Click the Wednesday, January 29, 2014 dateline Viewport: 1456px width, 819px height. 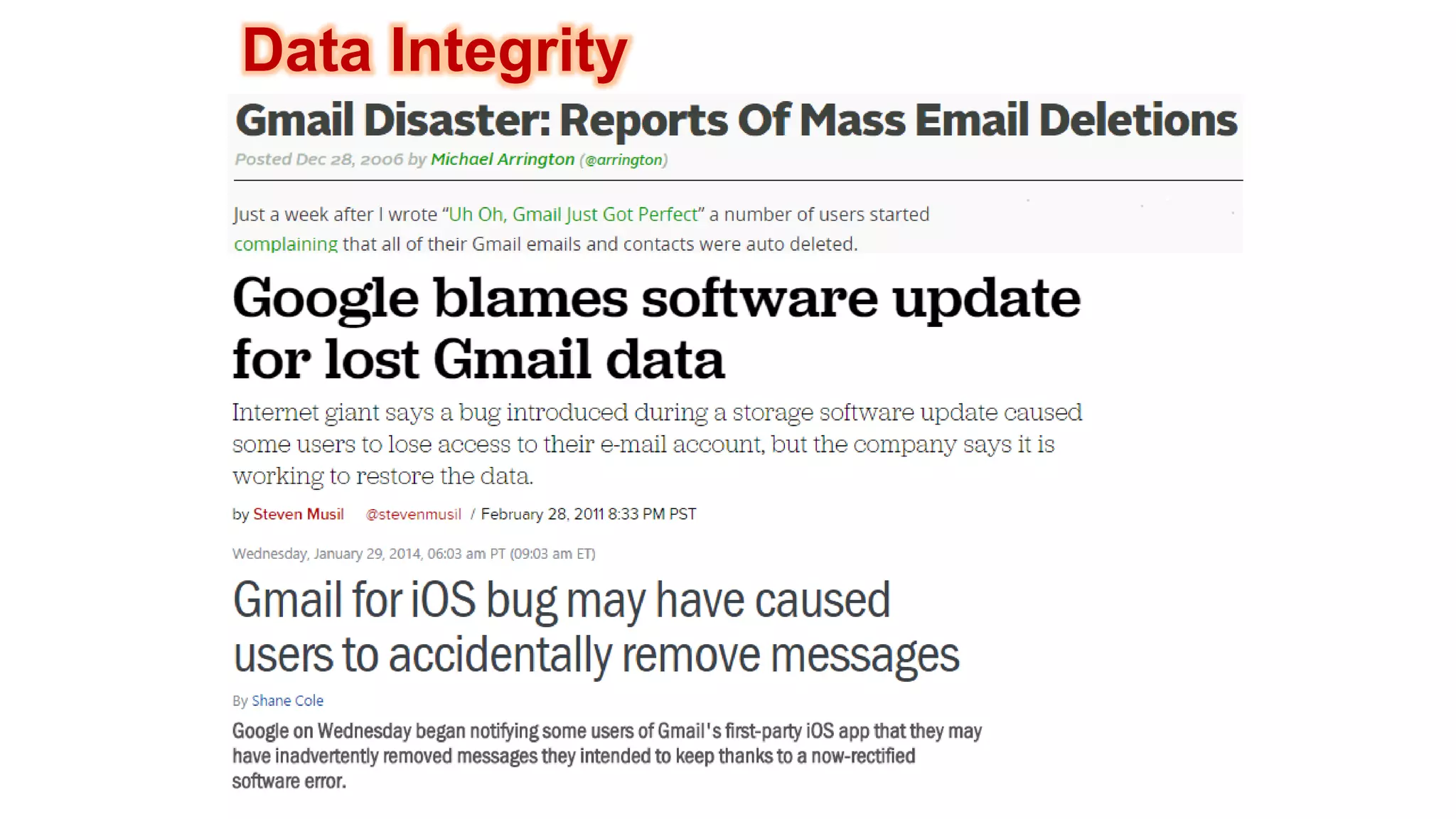pos(414,554)
